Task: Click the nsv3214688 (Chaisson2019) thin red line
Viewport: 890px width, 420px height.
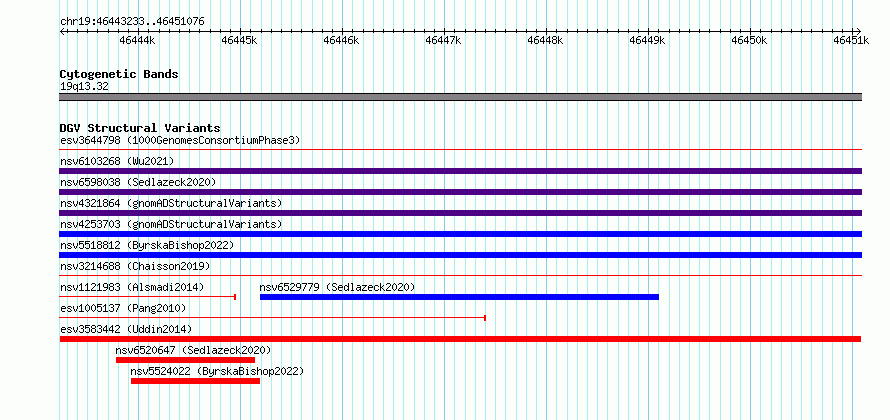Action: click(460, 276)
